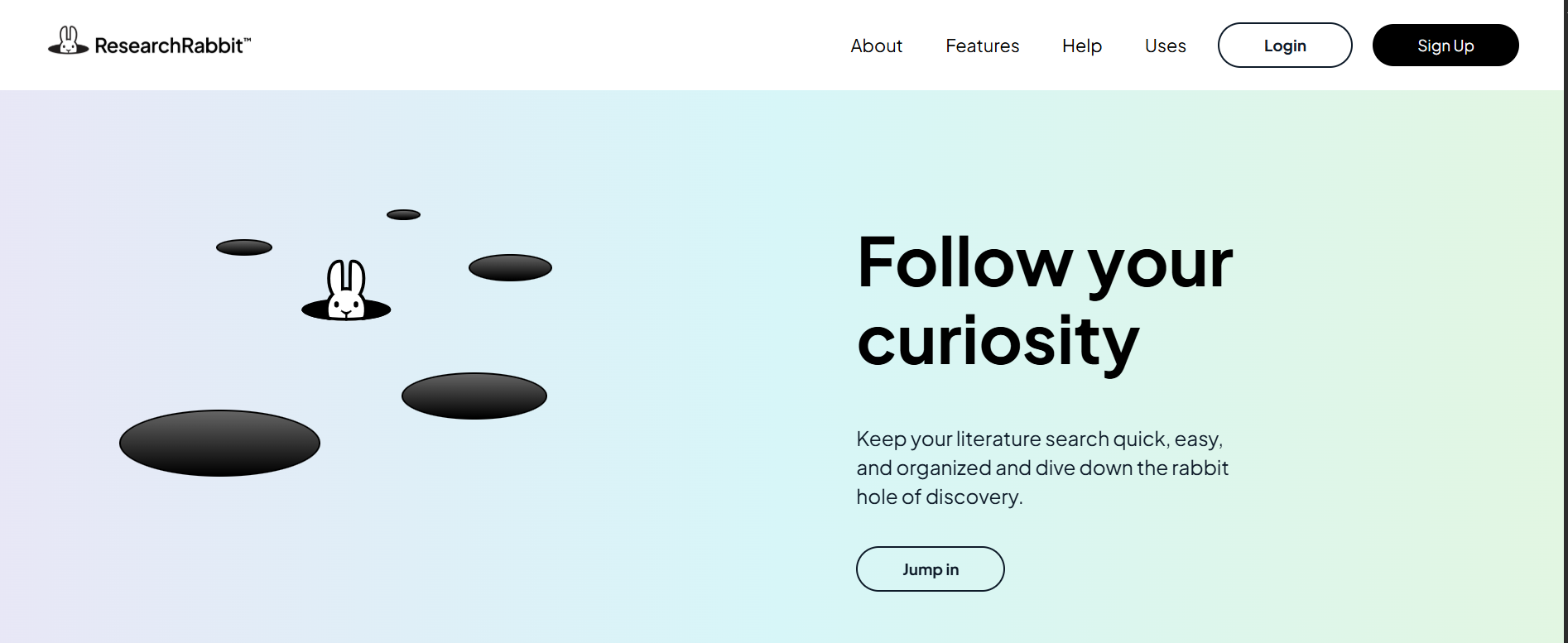Click the largest black hole illustration

pos(219,443)
